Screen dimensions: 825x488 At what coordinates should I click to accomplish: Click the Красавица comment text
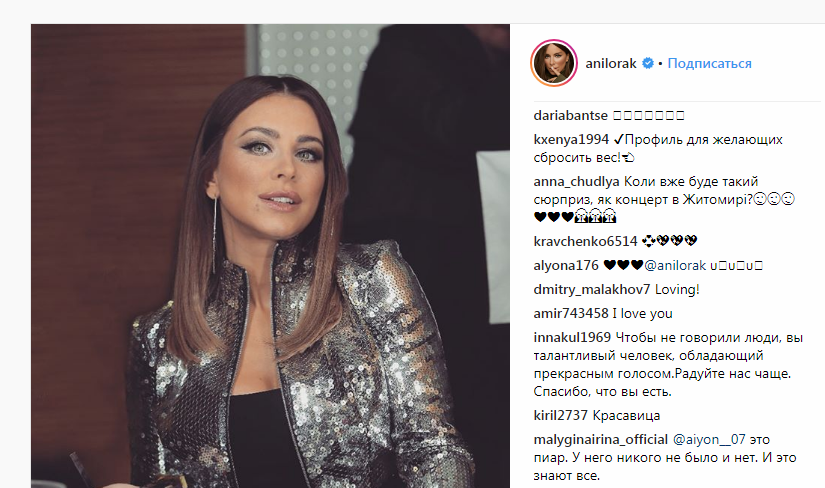pos(626,415)
